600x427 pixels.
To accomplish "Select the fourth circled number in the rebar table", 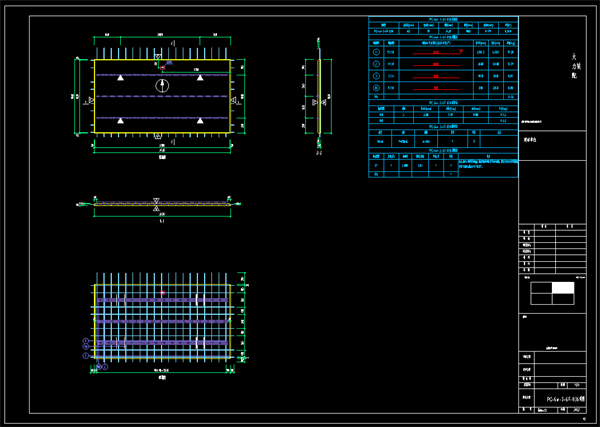I will point(376,88).
